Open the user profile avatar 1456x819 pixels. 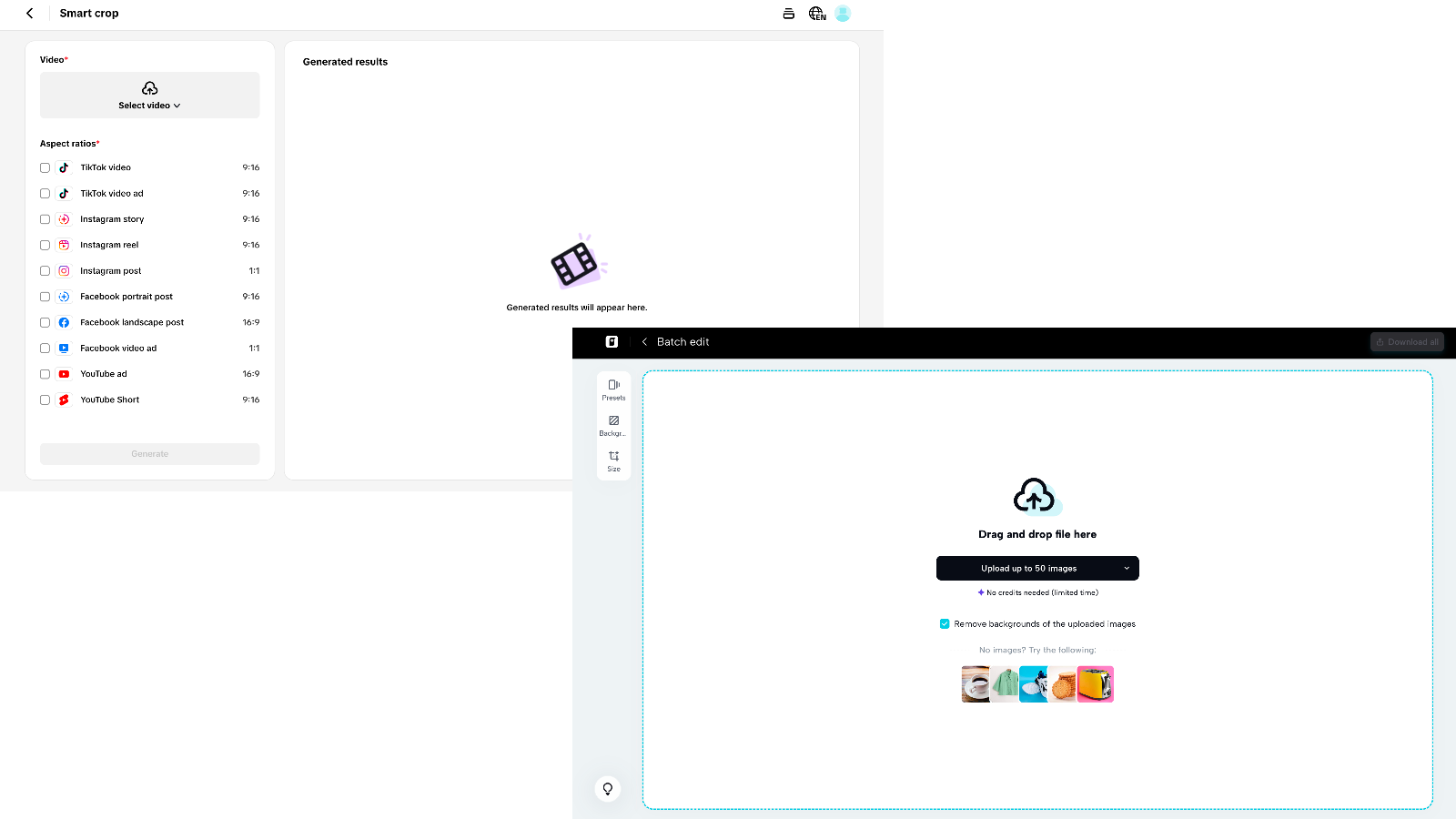[x=843, y=14]
